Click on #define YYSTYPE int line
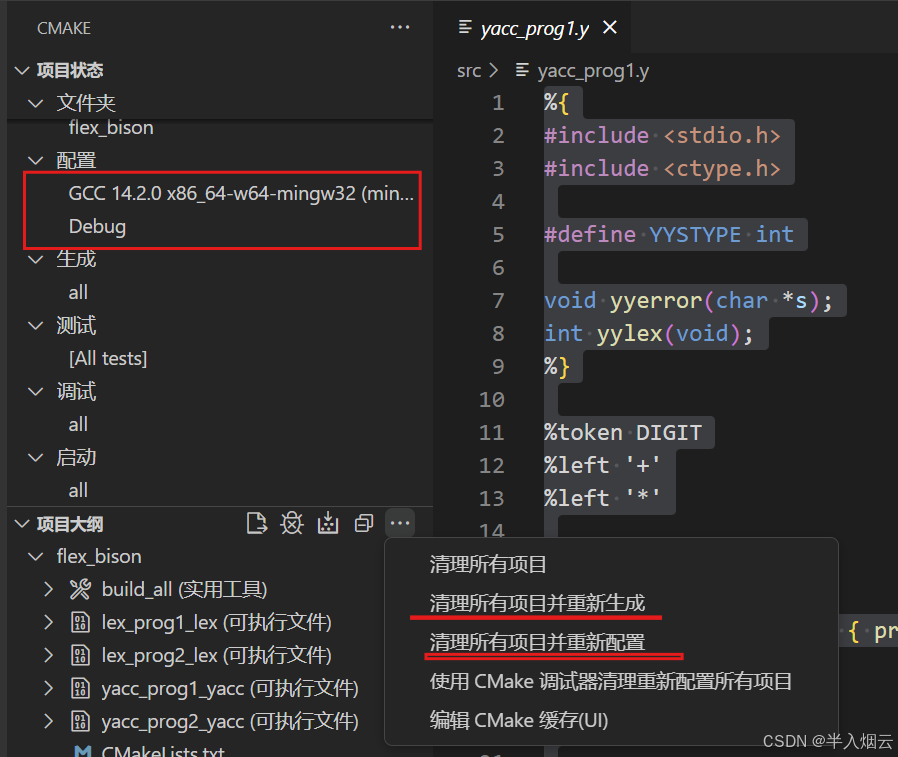Viewport: 898px width, 757px height. [x=669, y=235]
